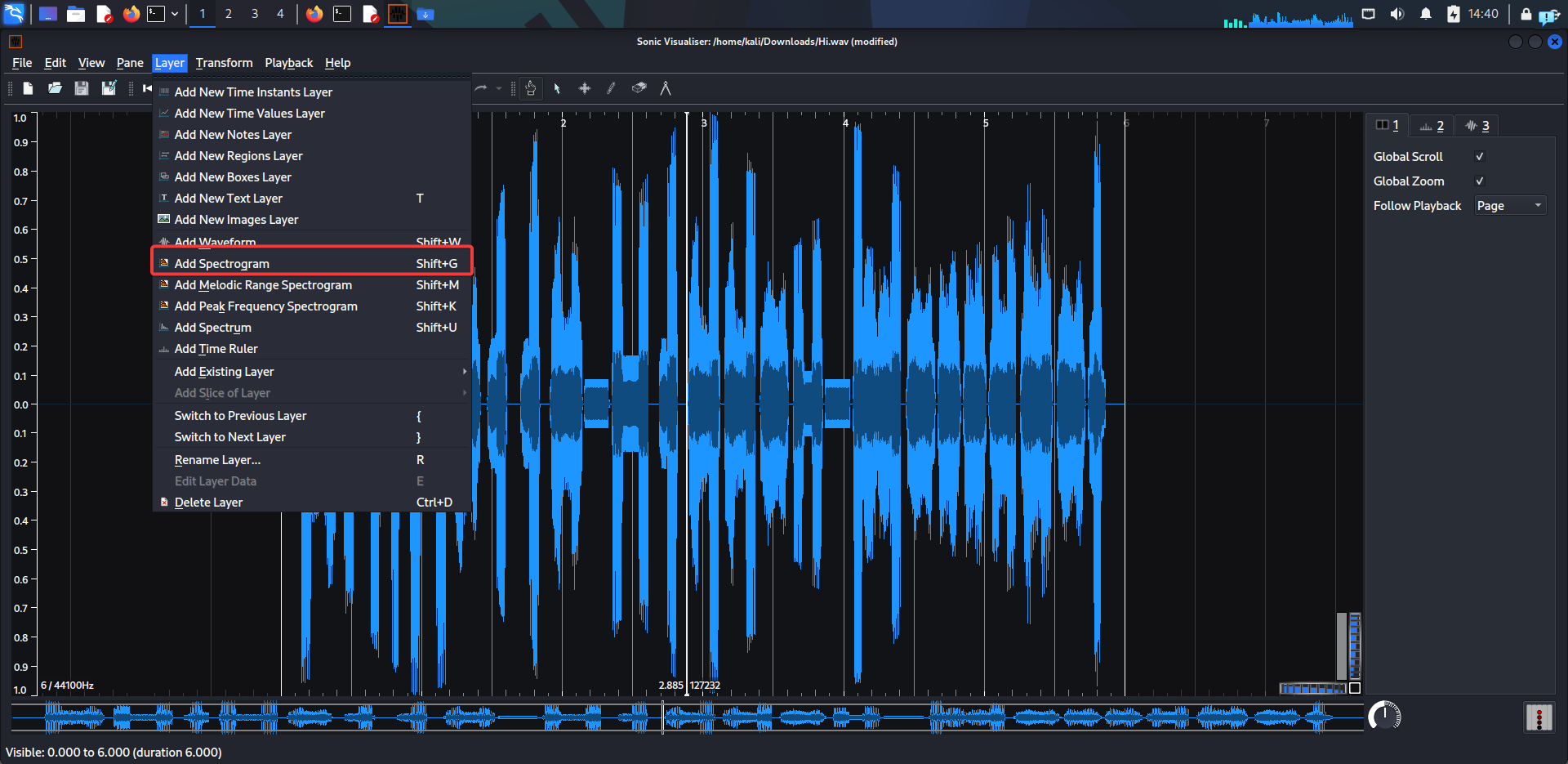Choose Add New Regions Layer

pos(312,156)
